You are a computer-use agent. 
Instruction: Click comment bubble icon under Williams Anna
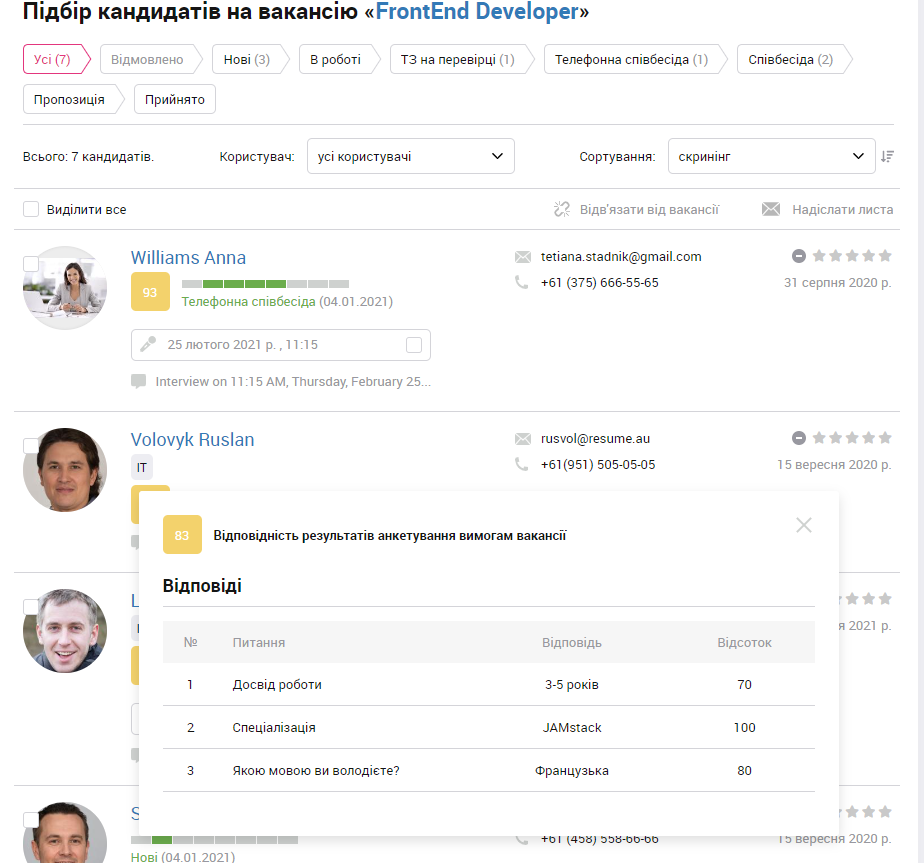138,381
